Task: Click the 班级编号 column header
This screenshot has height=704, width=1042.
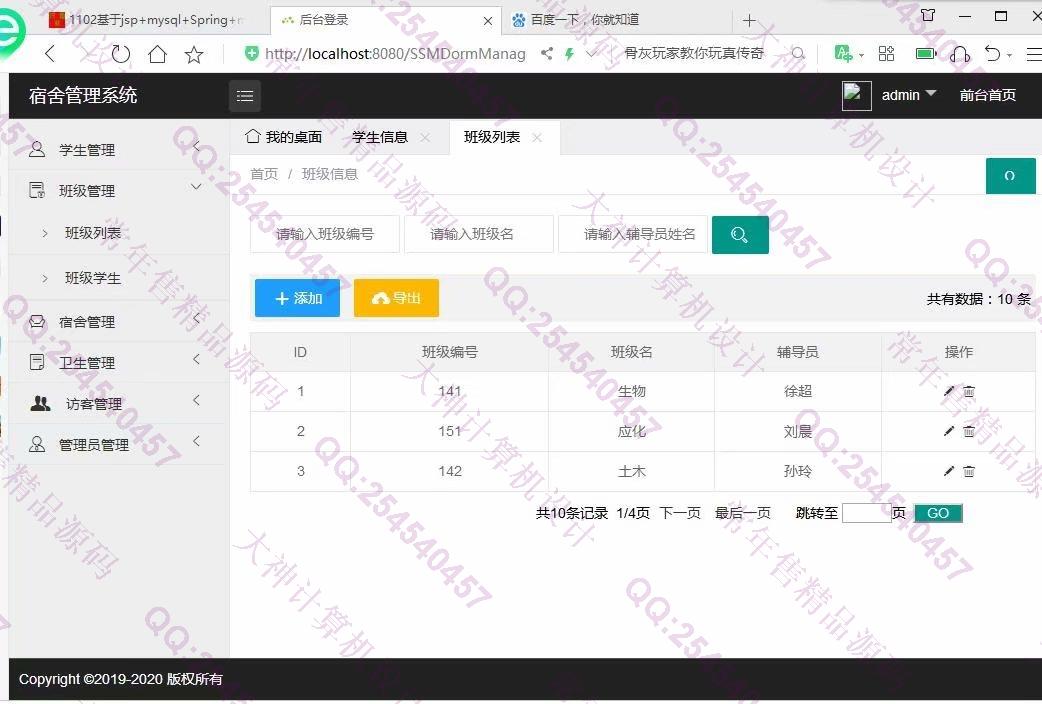Action: point(450,352)
